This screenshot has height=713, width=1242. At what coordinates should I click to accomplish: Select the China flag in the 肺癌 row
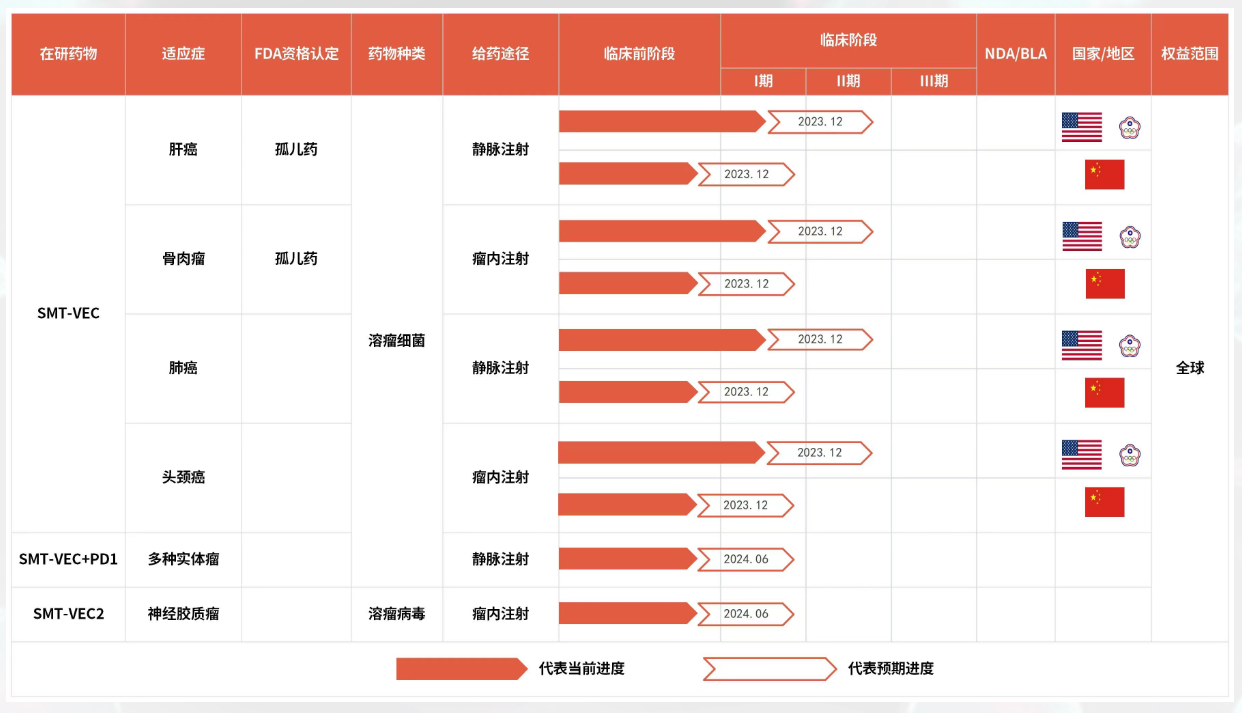(1102, 392)
